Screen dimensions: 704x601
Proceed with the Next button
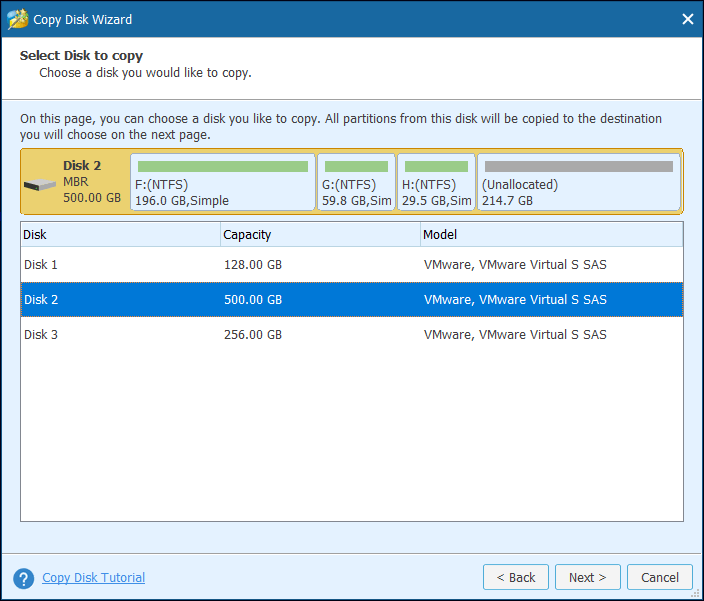tap(588, 577)
